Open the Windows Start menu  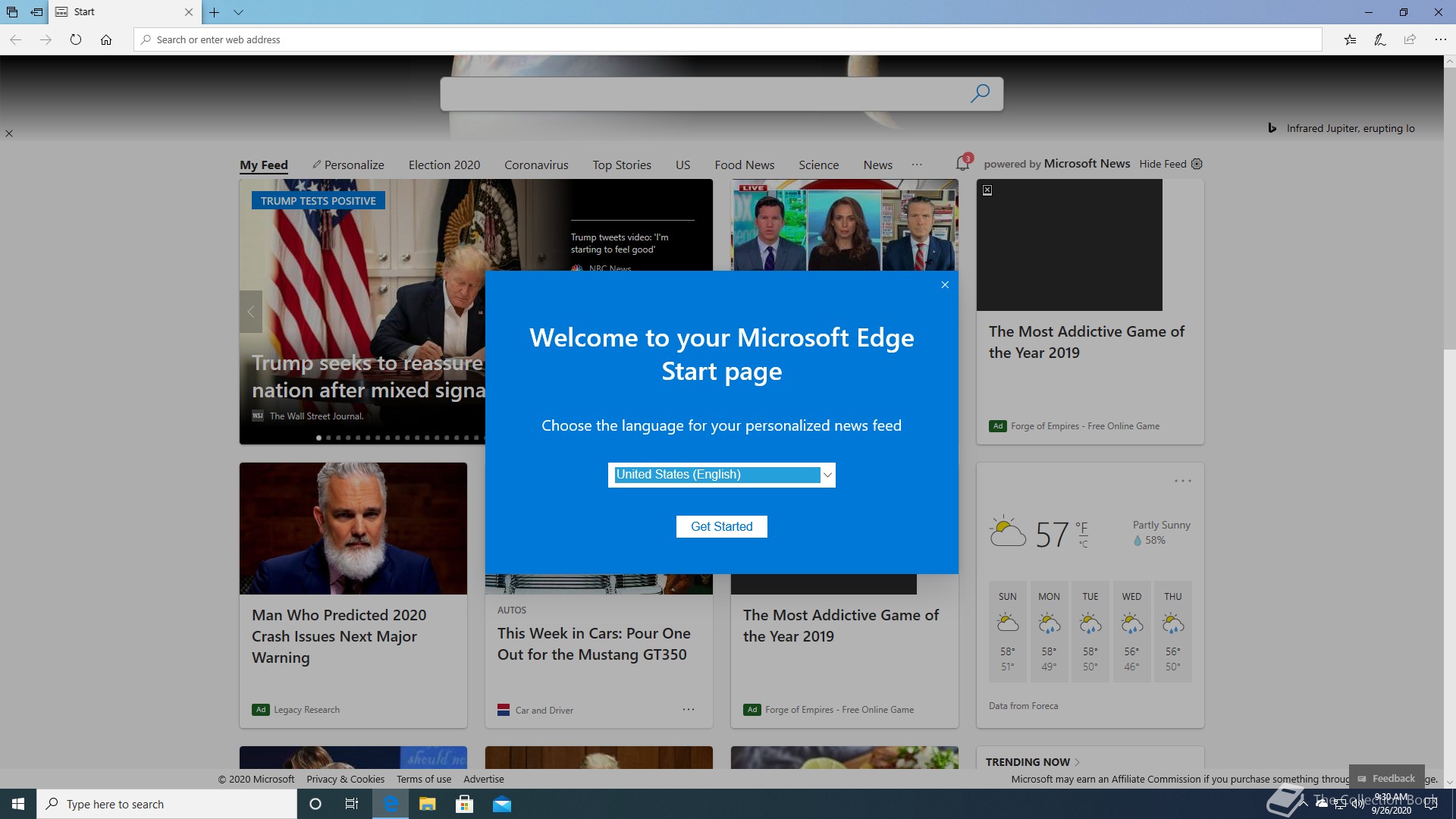(18, 804)
